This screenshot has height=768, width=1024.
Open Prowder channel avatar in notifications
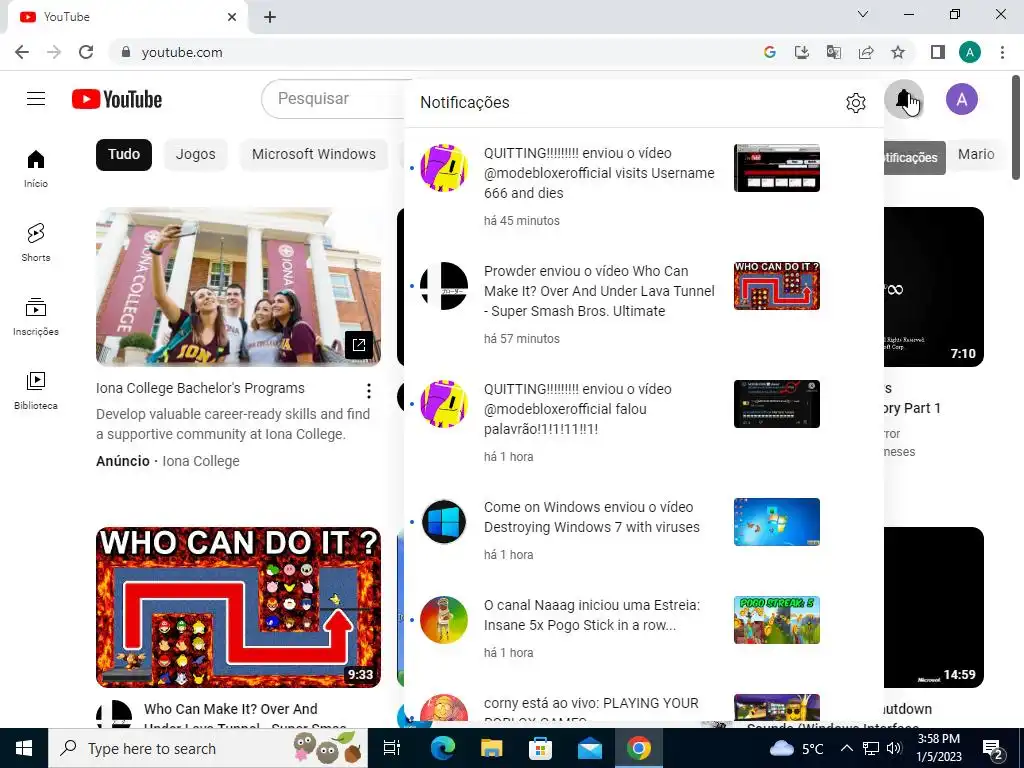pyautogui.click(x=444, y=286)
